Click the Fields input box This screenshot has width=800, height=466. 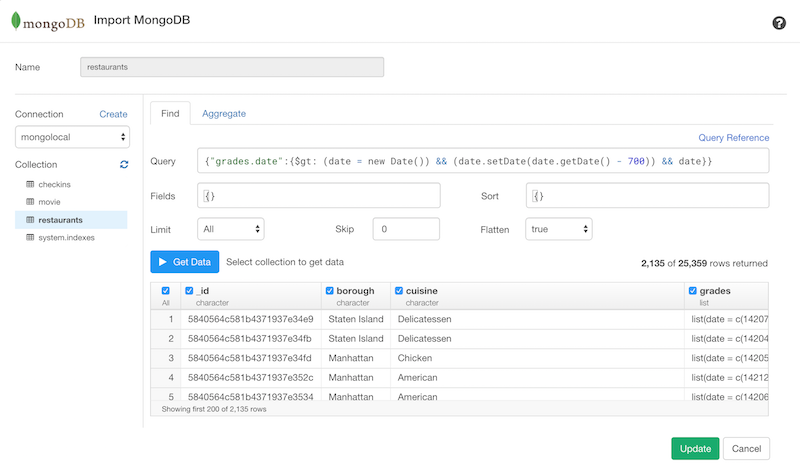(x=319, y=195)
